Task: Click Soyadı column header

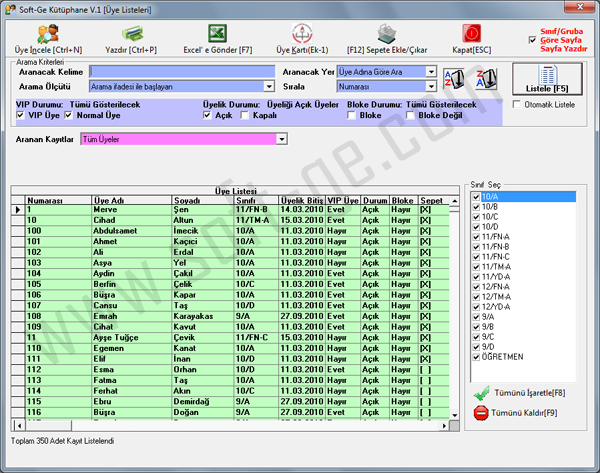Action: [x=203, y=201]
